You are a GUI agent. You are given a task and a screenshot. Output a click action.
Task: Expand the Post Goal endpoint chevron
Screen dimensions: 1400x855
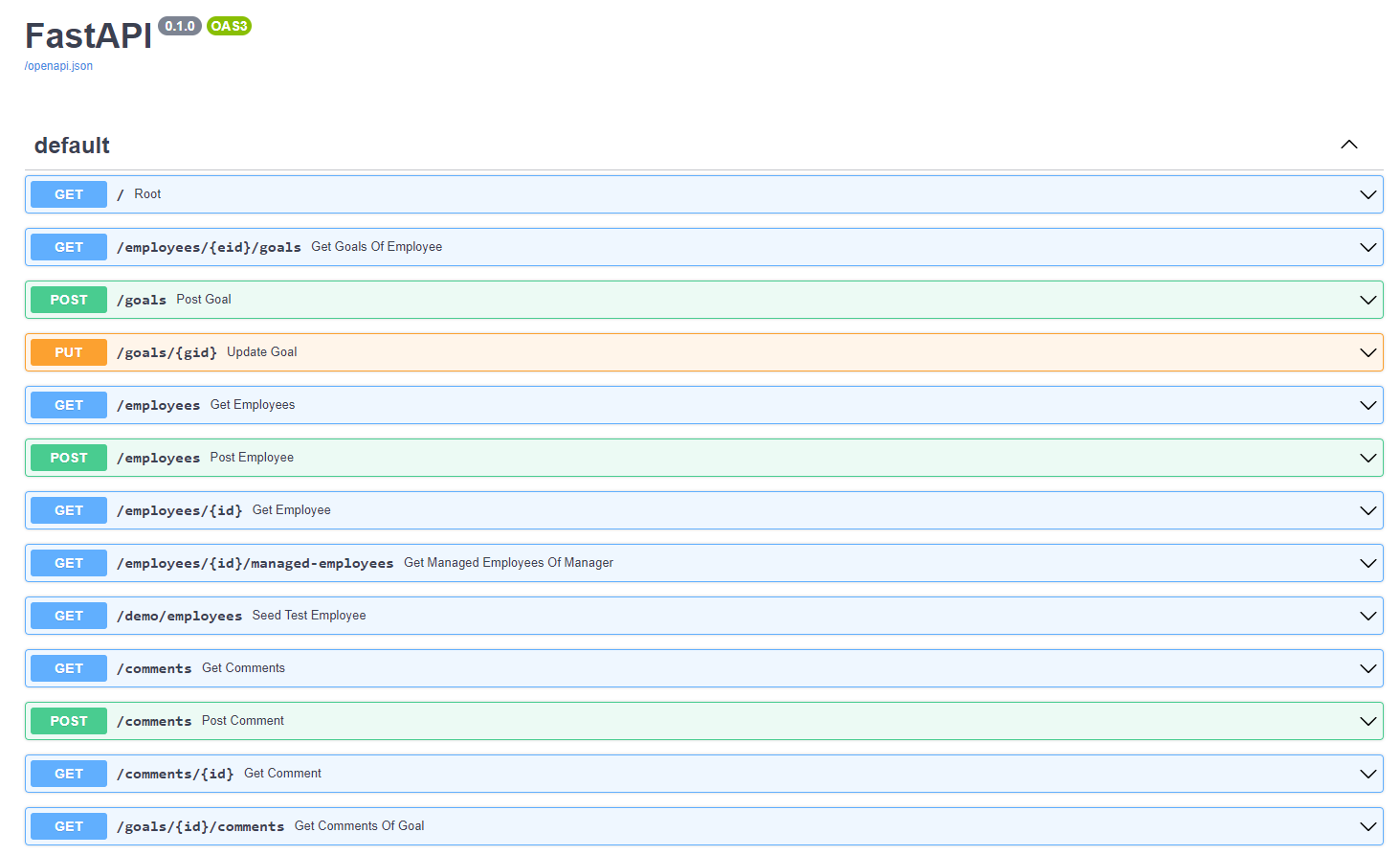click(1368, 300)
